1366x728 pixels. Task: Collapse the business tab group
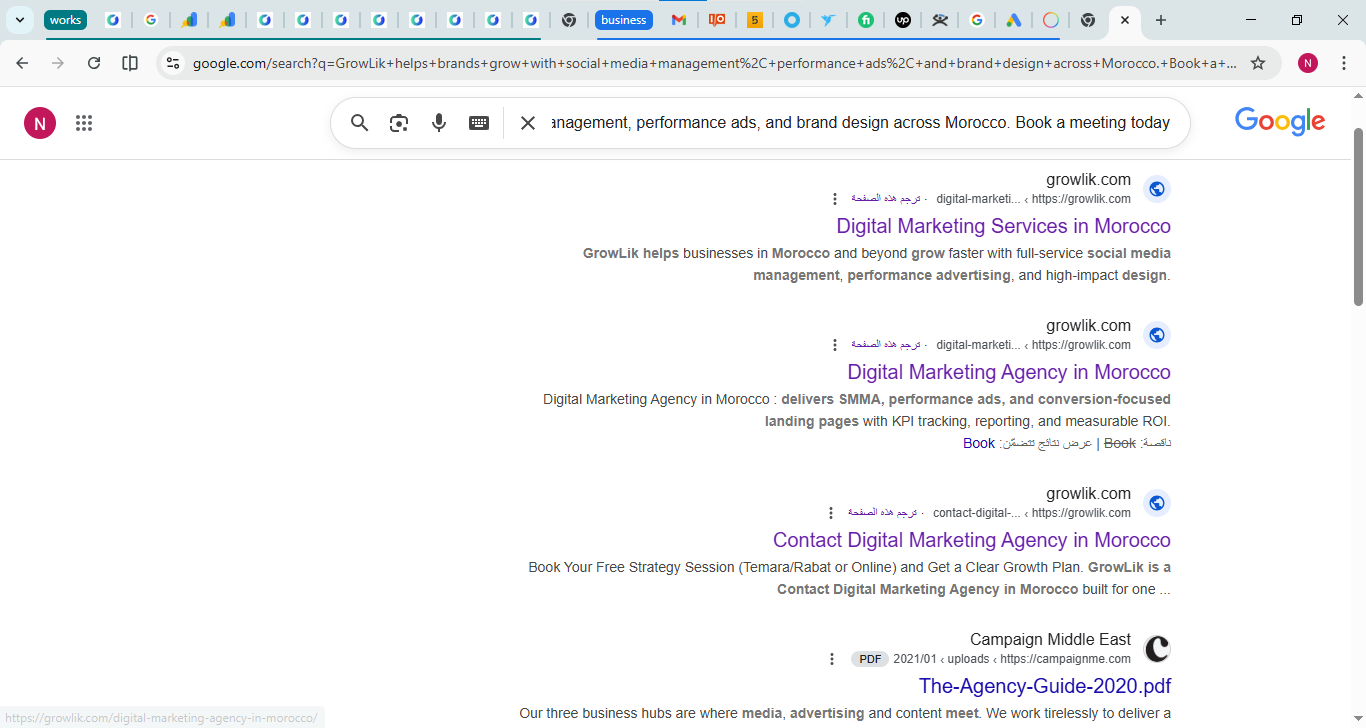(x=624, y=20)
